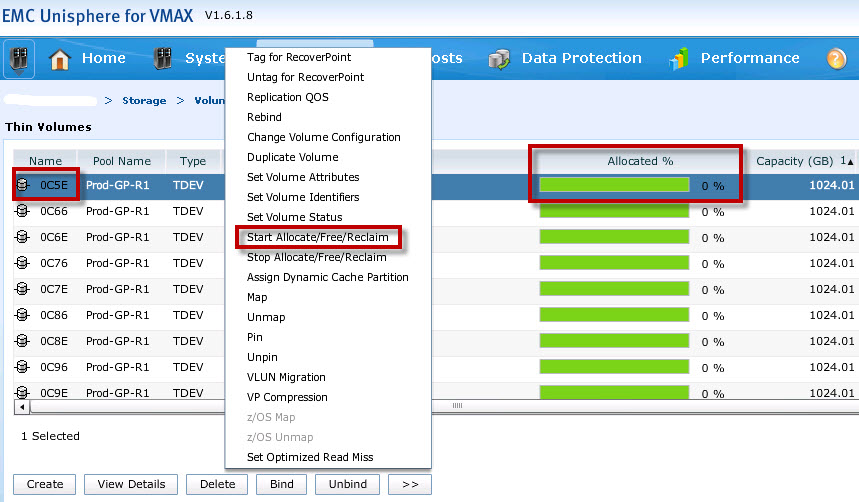859x502 pixels.
Task: Click the Home house icon
Action: tap(61, 59)
